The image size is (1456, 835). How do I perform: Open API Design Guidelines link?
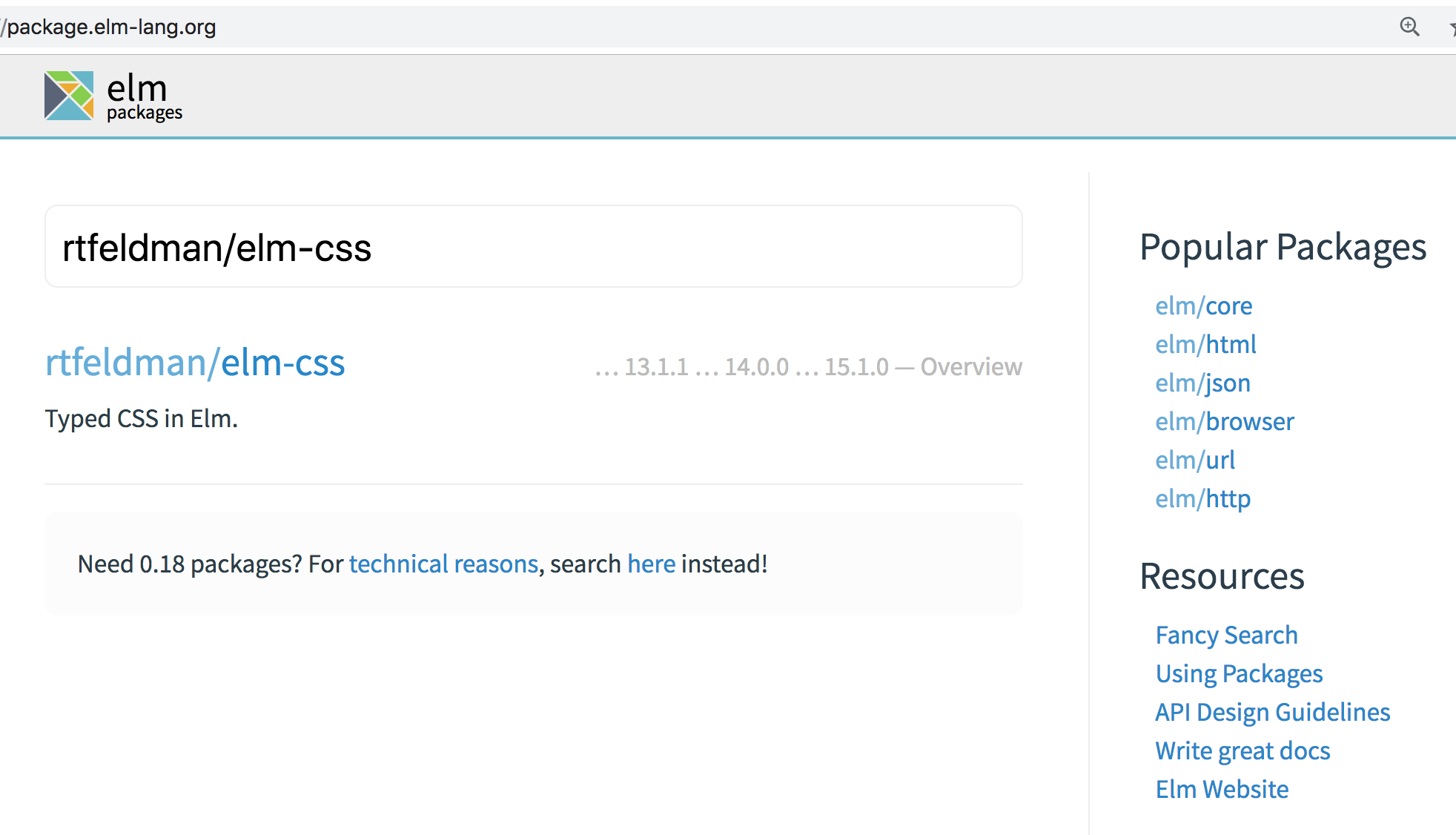click(x=1272, y=713)
